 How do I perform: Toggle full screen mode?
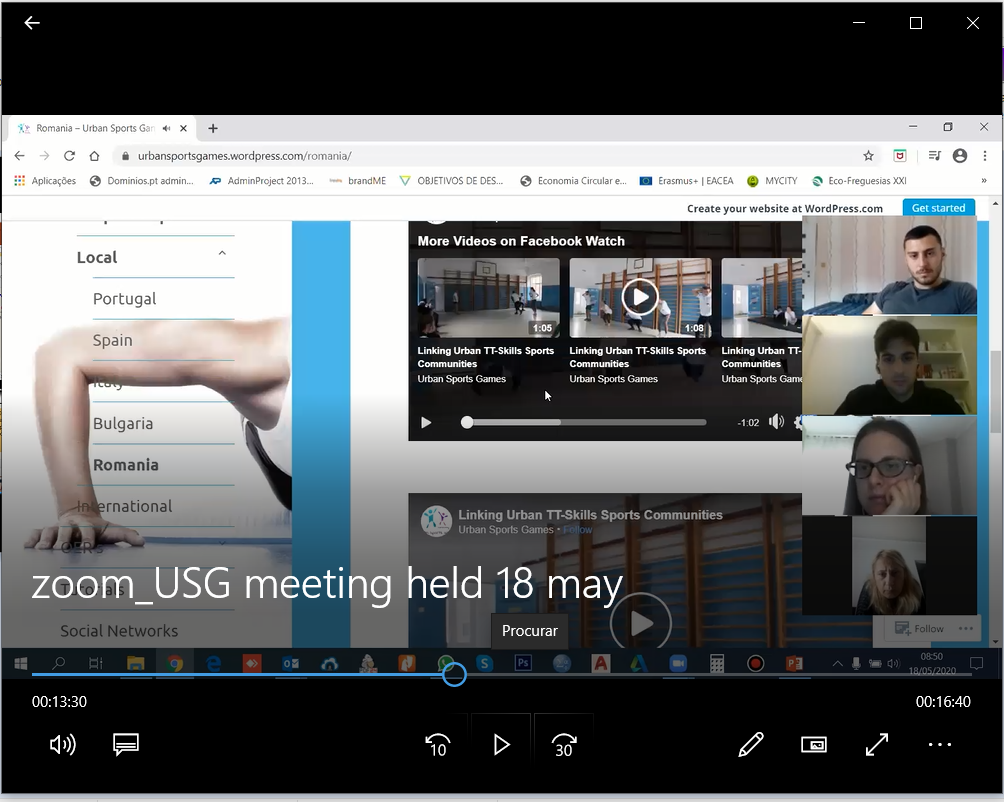[877, 744]
